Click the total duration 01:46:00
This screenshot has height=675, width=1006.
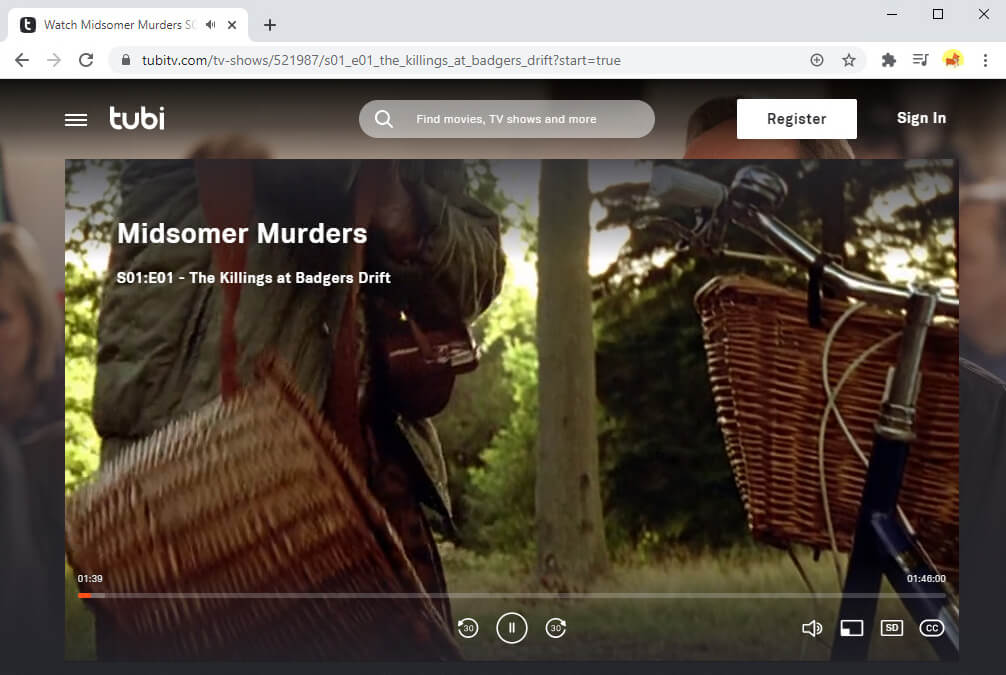point(926,579)
